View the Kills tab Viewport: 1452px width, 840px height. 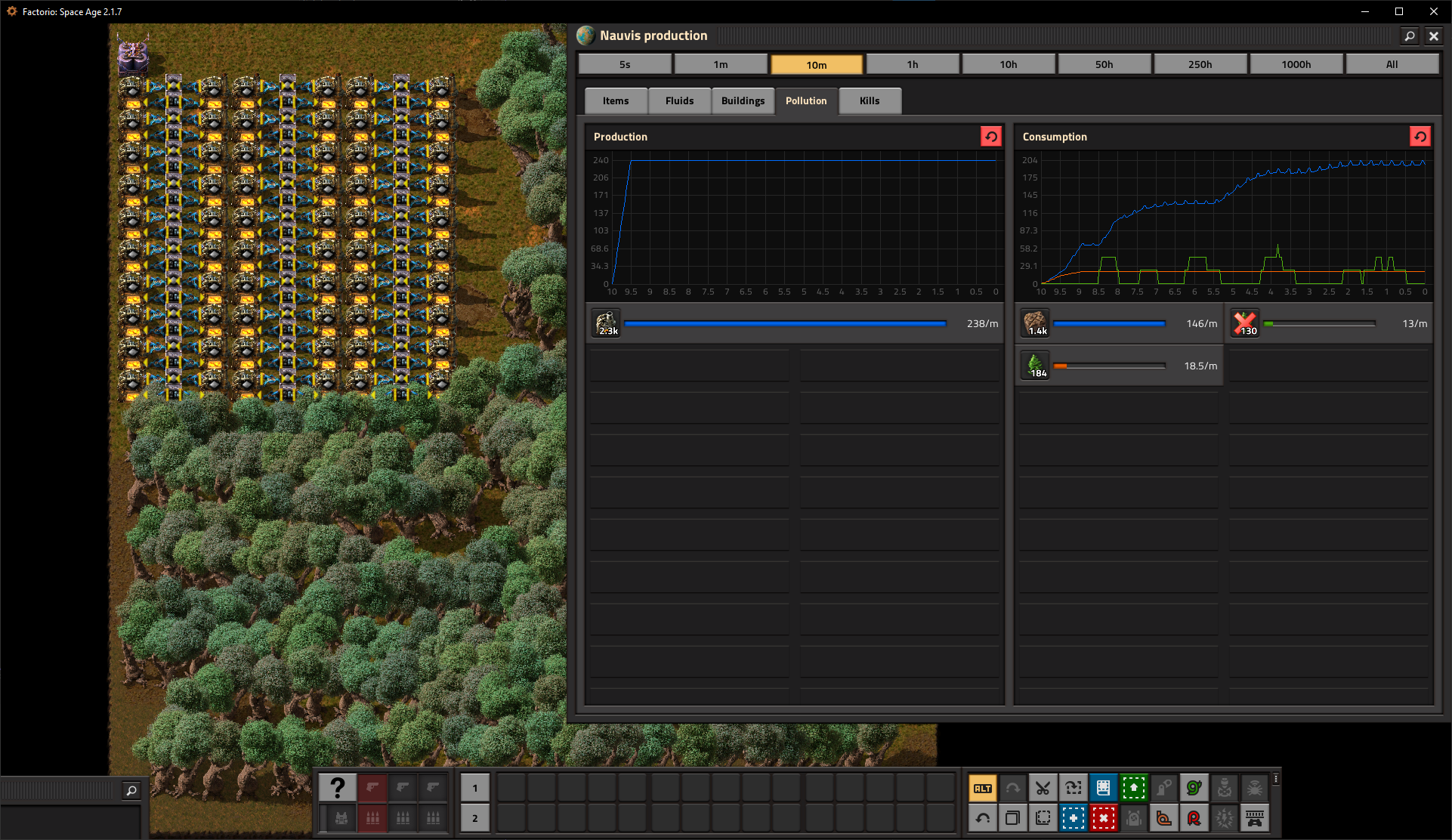[870, 100]
